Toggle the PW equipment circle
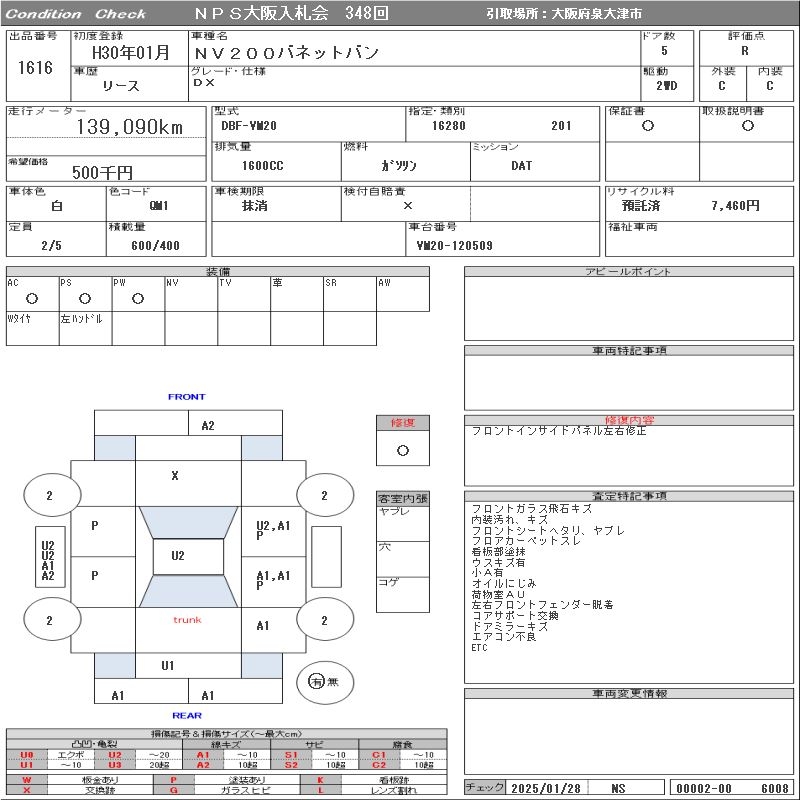Screen dimensions: 800x800 pos(138,298)
